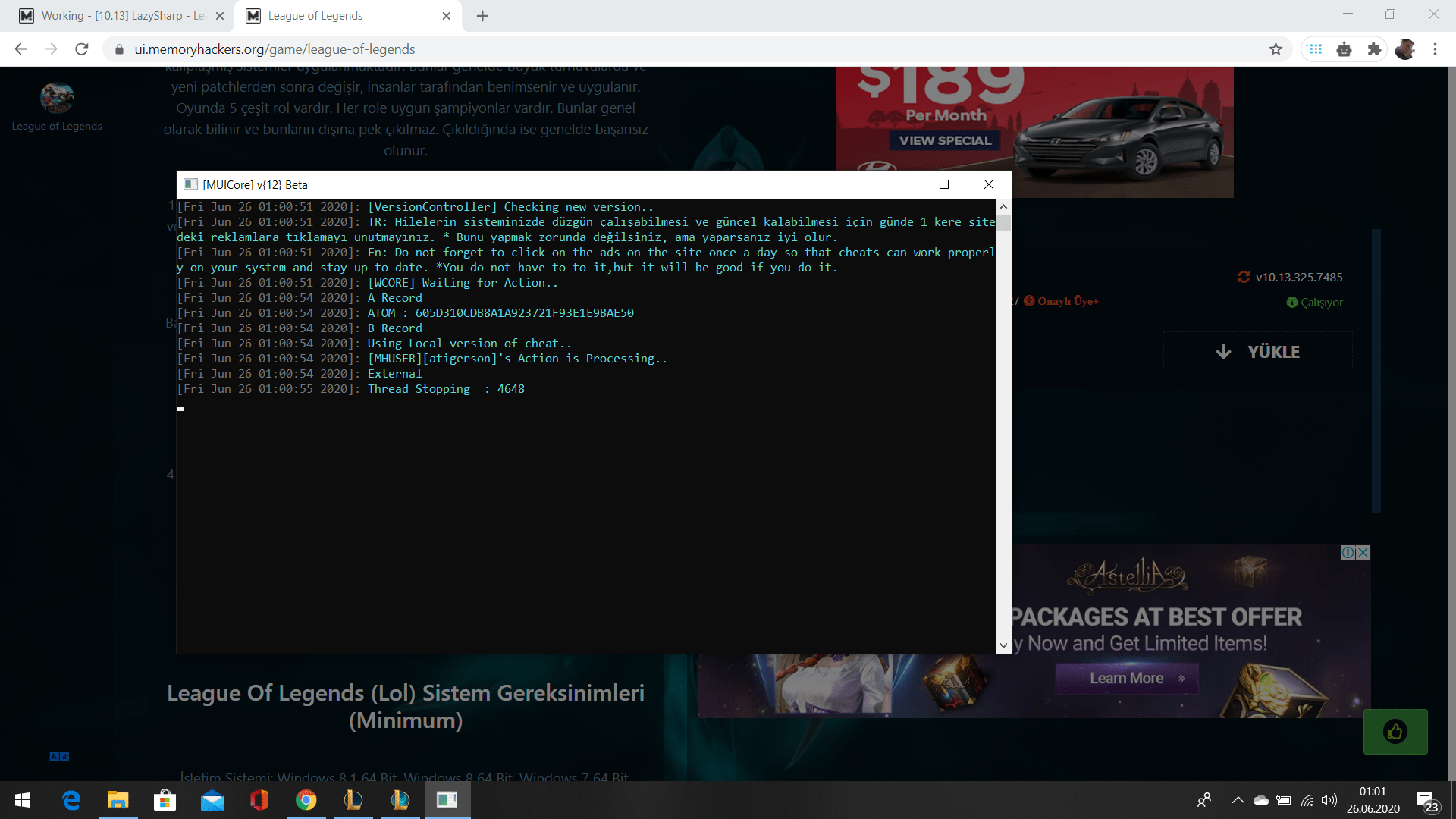Click the console window scrollbar thumb
The width and height of the screenshot is (1456, 819).
click(1003, 222)
